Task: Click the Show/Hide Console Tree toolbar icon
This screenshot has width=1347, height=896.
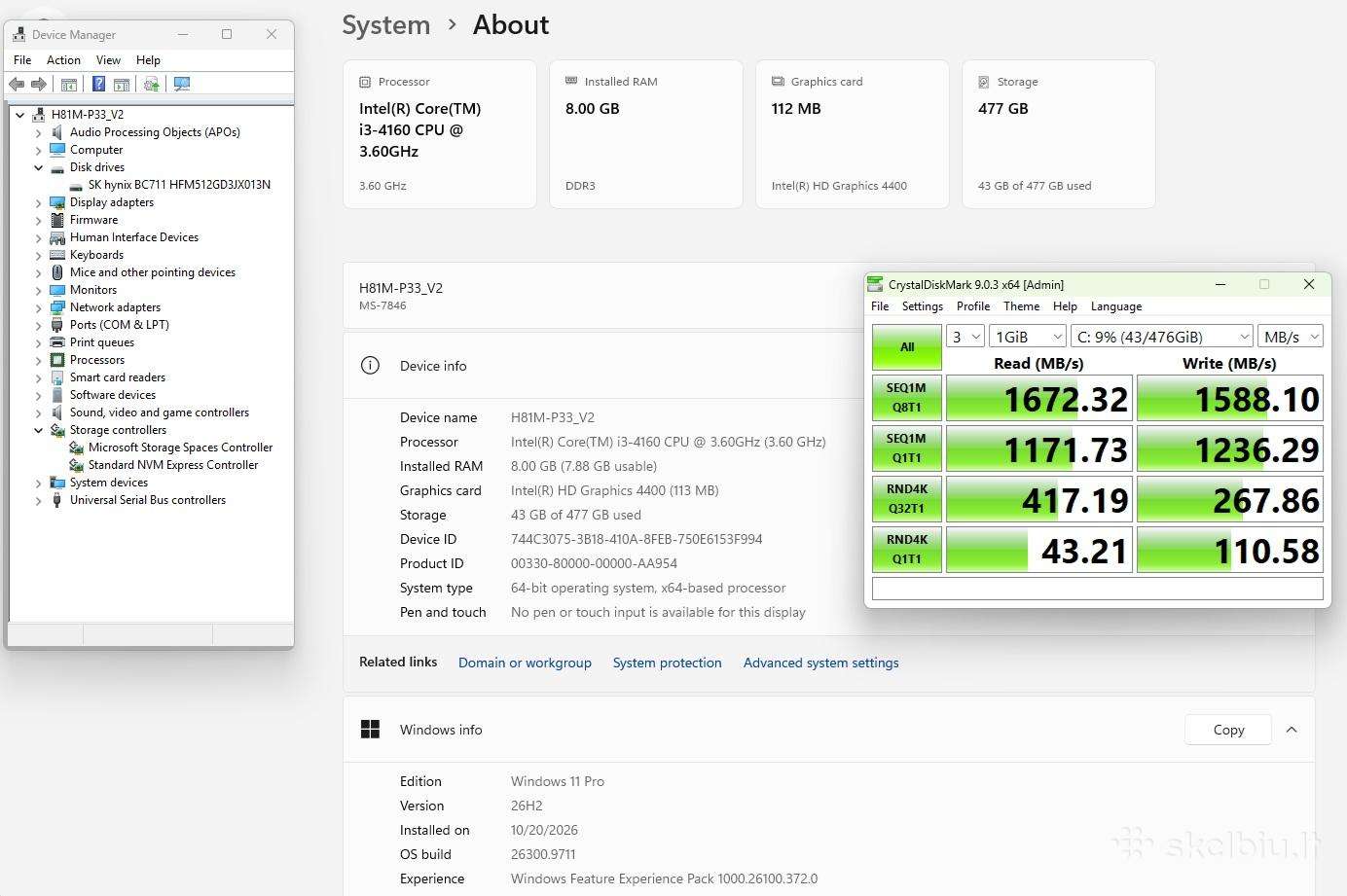Action: (x=69, y=85)
